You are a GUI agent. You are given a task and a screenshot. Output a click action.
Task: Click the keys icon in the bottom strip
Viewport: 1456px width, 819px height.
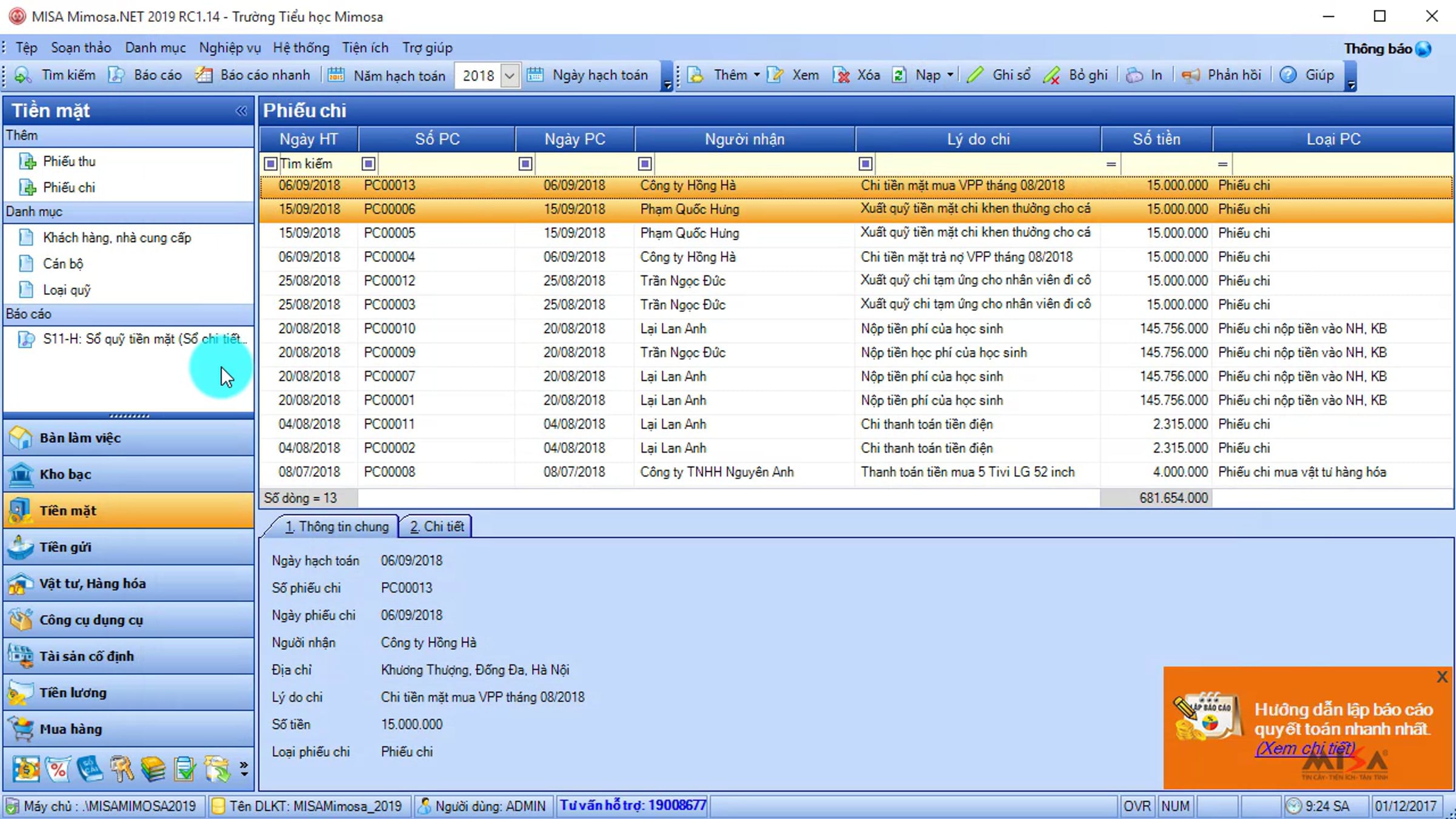[x=121, y=769]
